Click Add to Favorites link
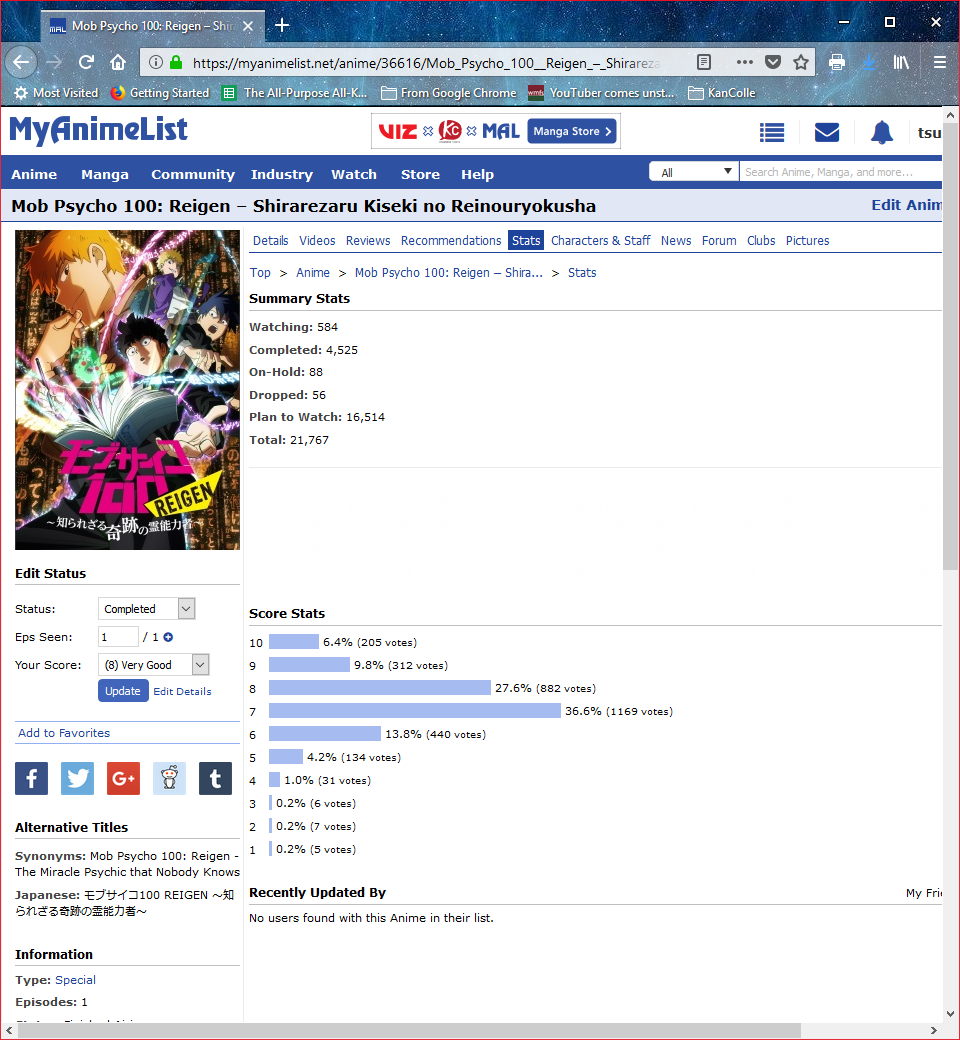 click(64, 733)
